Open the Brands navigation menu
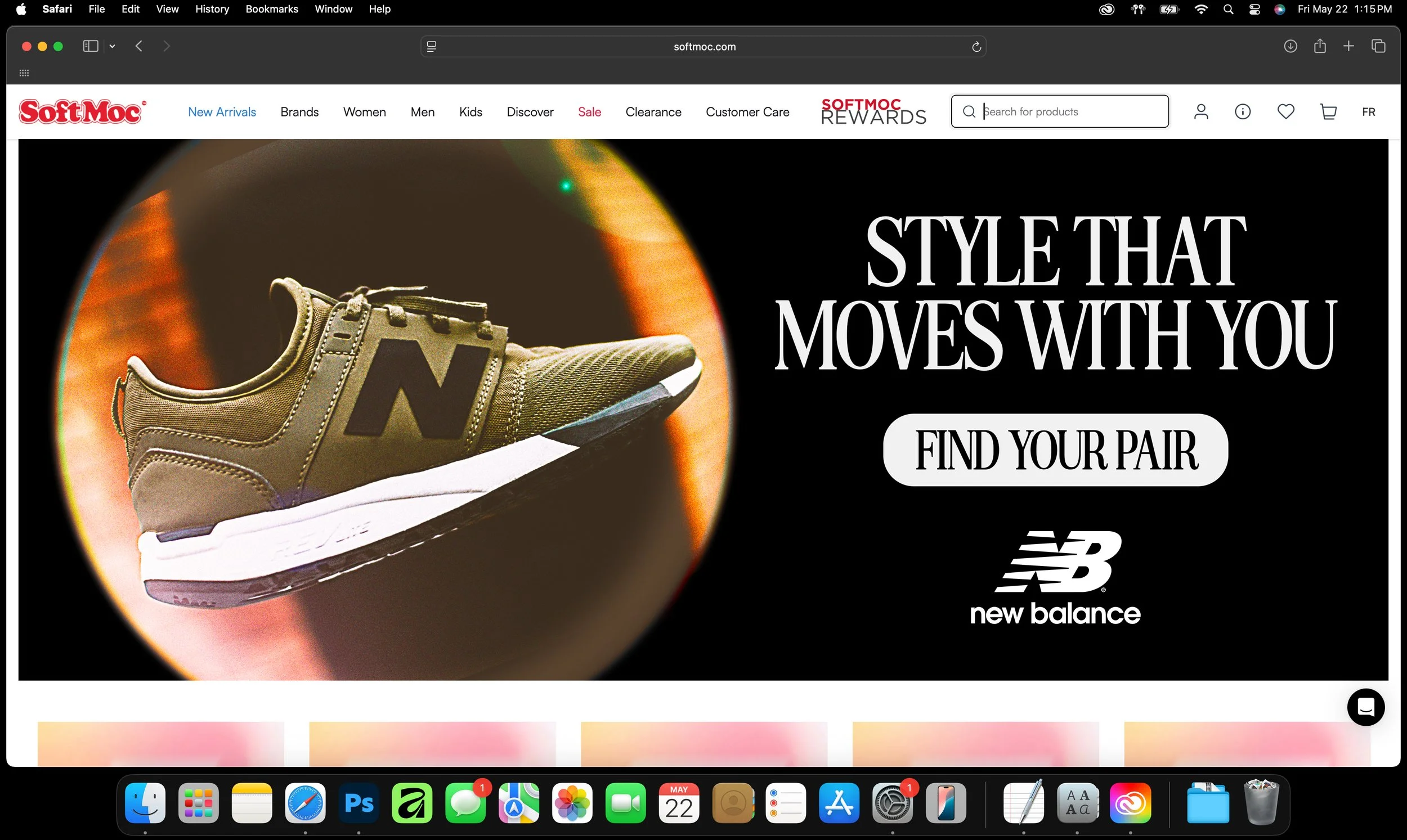 (299, 112)
